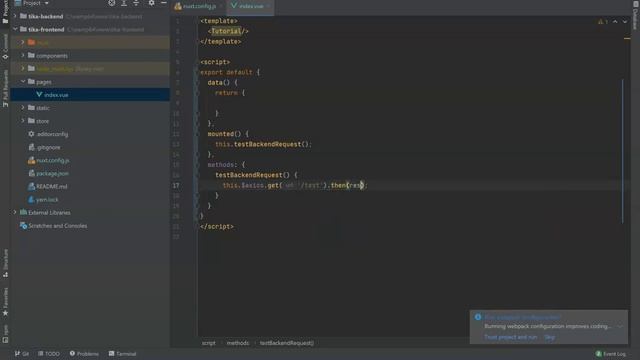Open Project panel settings gear
The width and height of the screenshot is (640, 360).
pos(151,3)
